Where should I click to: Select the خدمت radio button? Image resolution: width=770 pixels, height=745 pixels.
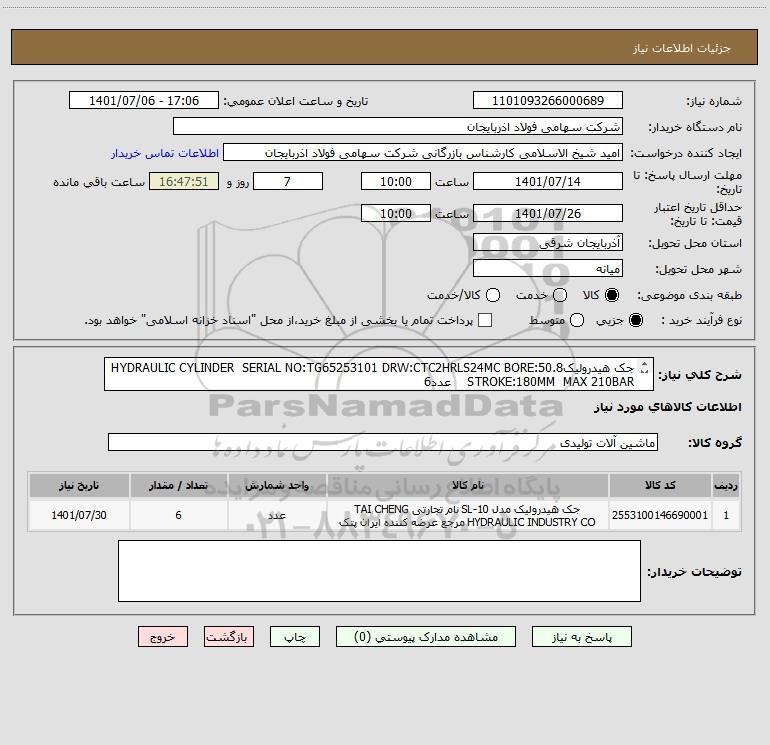pos(560,295)
